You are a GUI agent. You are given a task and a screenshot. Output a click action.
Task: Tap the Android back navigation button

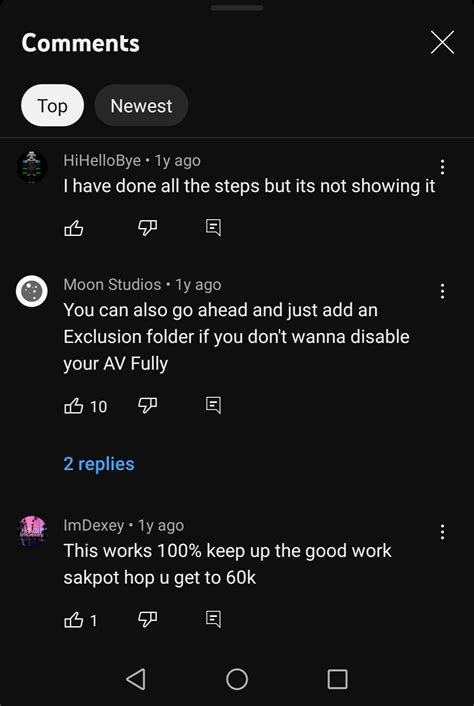[136, 679]
